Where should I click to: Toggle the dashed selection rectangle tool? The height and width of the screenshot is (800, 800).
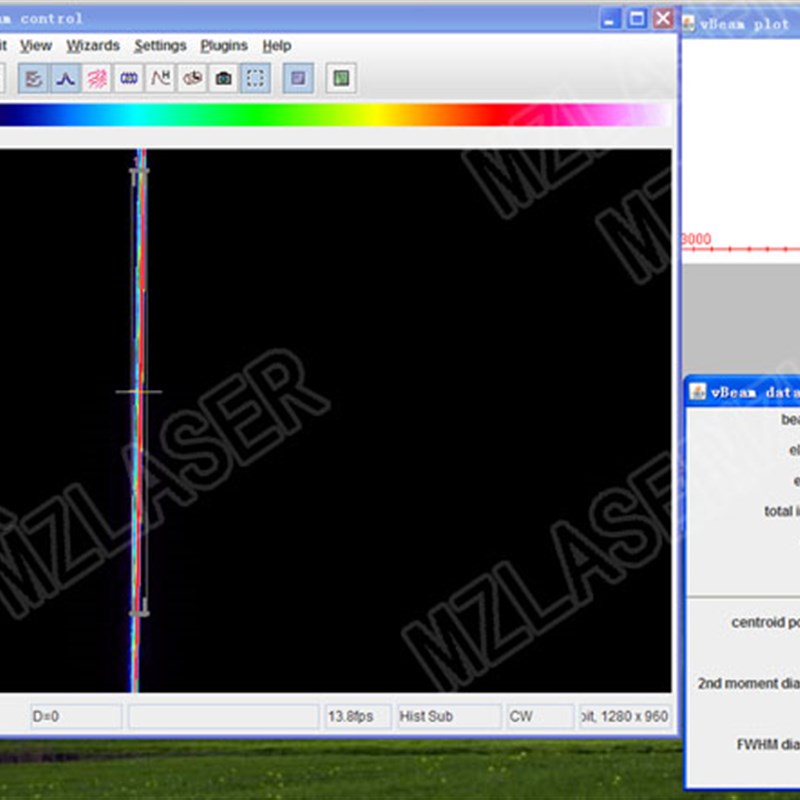(255, 79)
